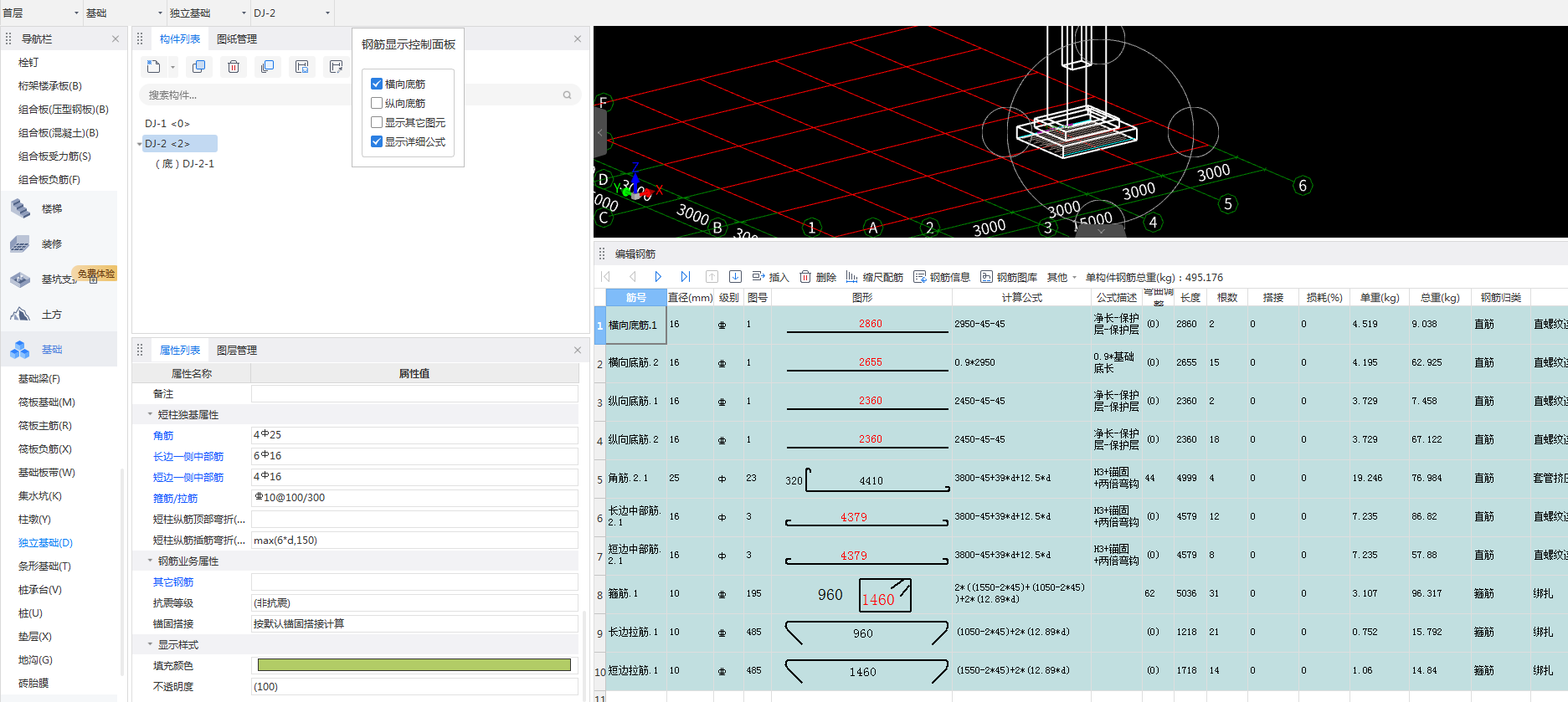Go to first rebar row icon
Viewport: 1568px width, 702px height.
[x=605, y=277]
